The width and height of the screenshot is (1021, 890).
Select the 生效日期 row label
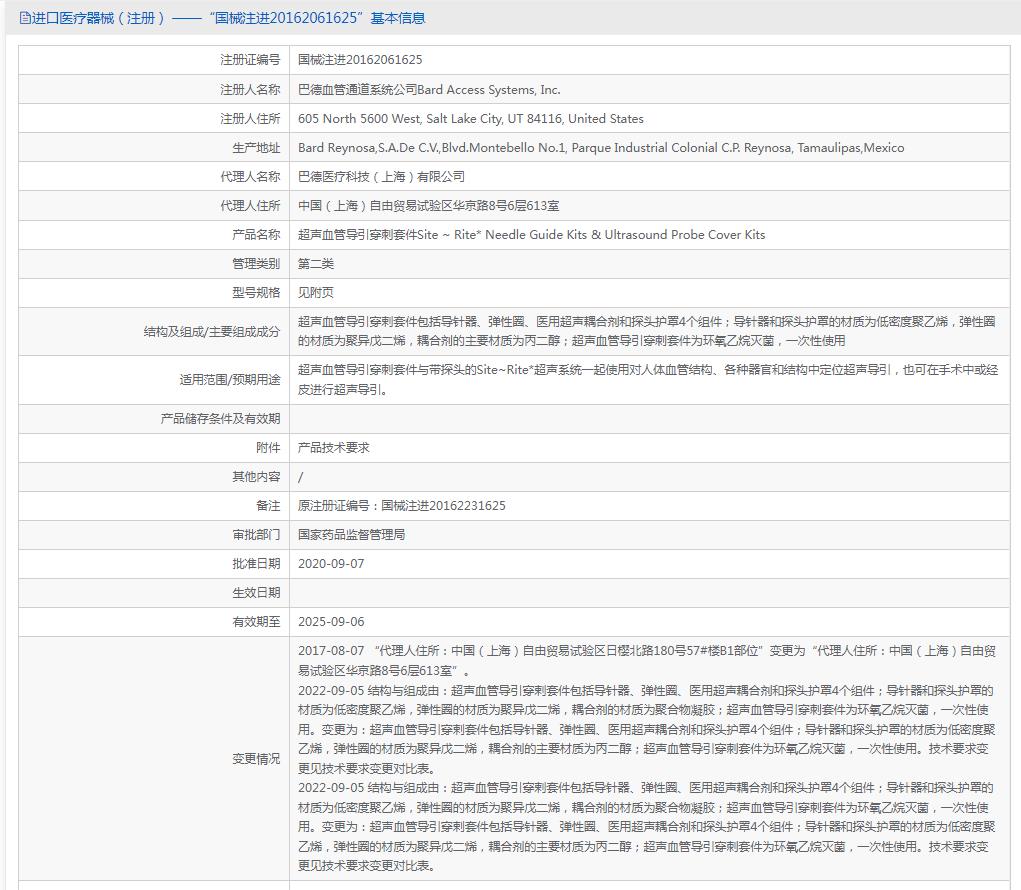[256, 592]
